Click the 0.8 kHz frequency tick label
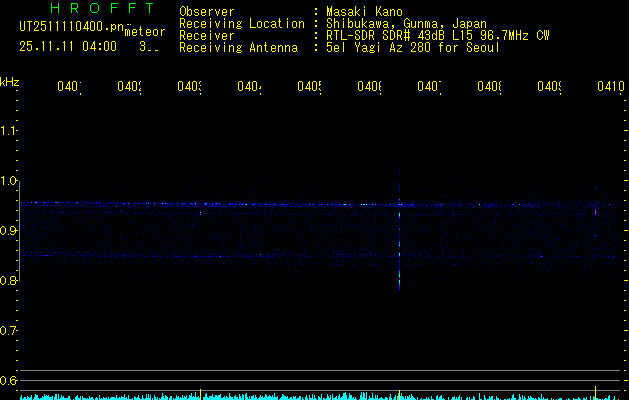This screenshot has height=400, width=629. click(x=9, y=281)
